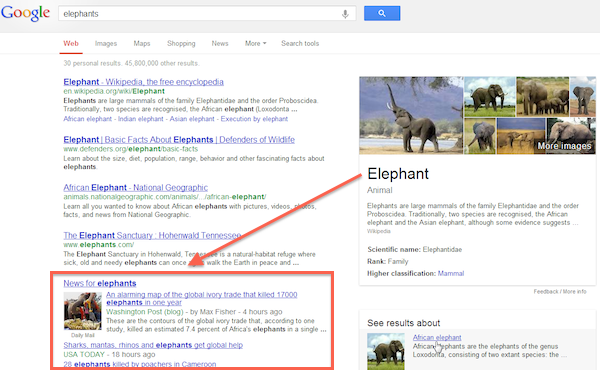Switch to the Maps tab
The width and height of the screenshot is (600, 370).
[142, 44]
